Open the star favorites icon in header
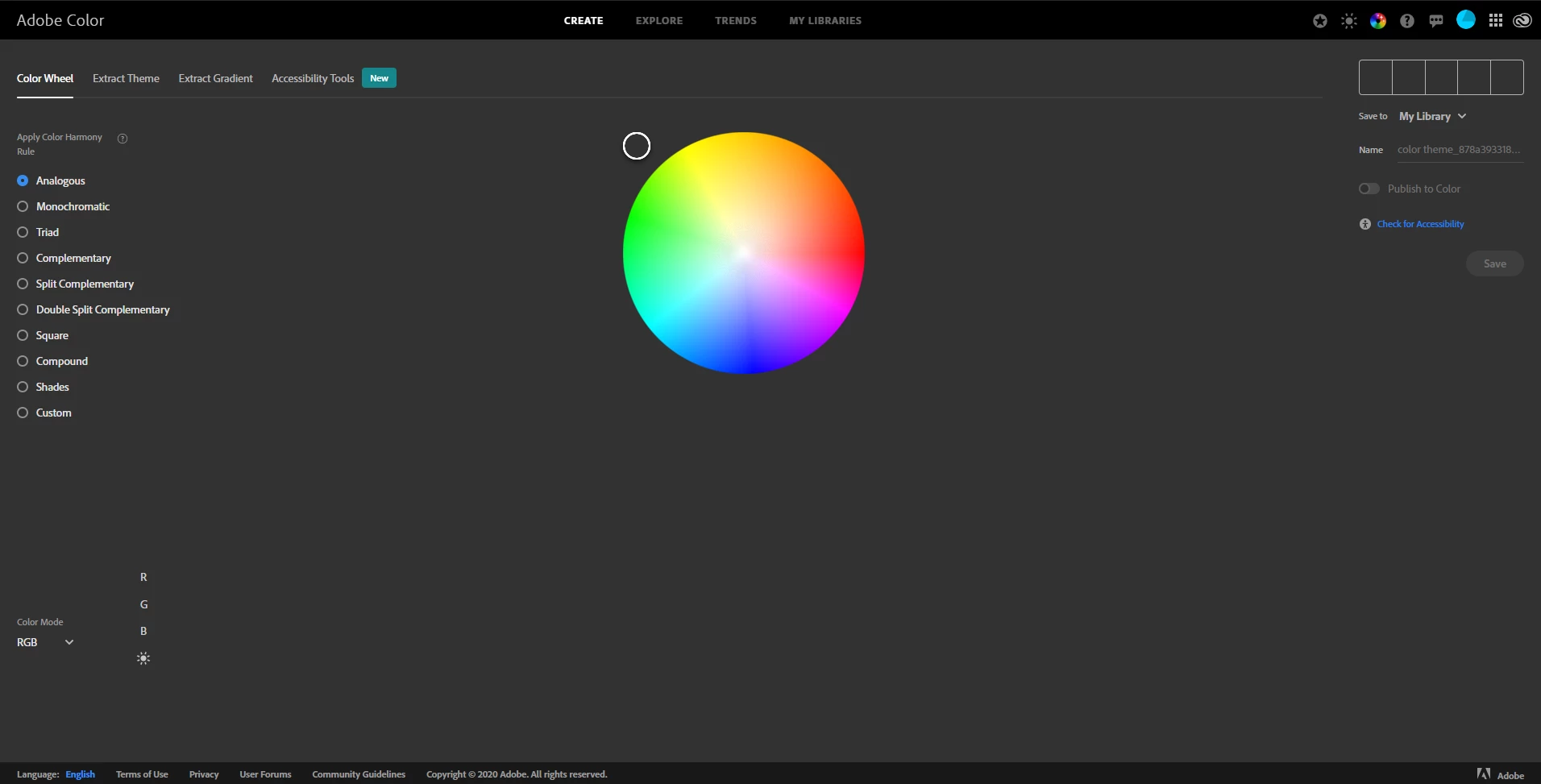The image size is (1541, 784). pyautogui.click(x=1319, y=21)
